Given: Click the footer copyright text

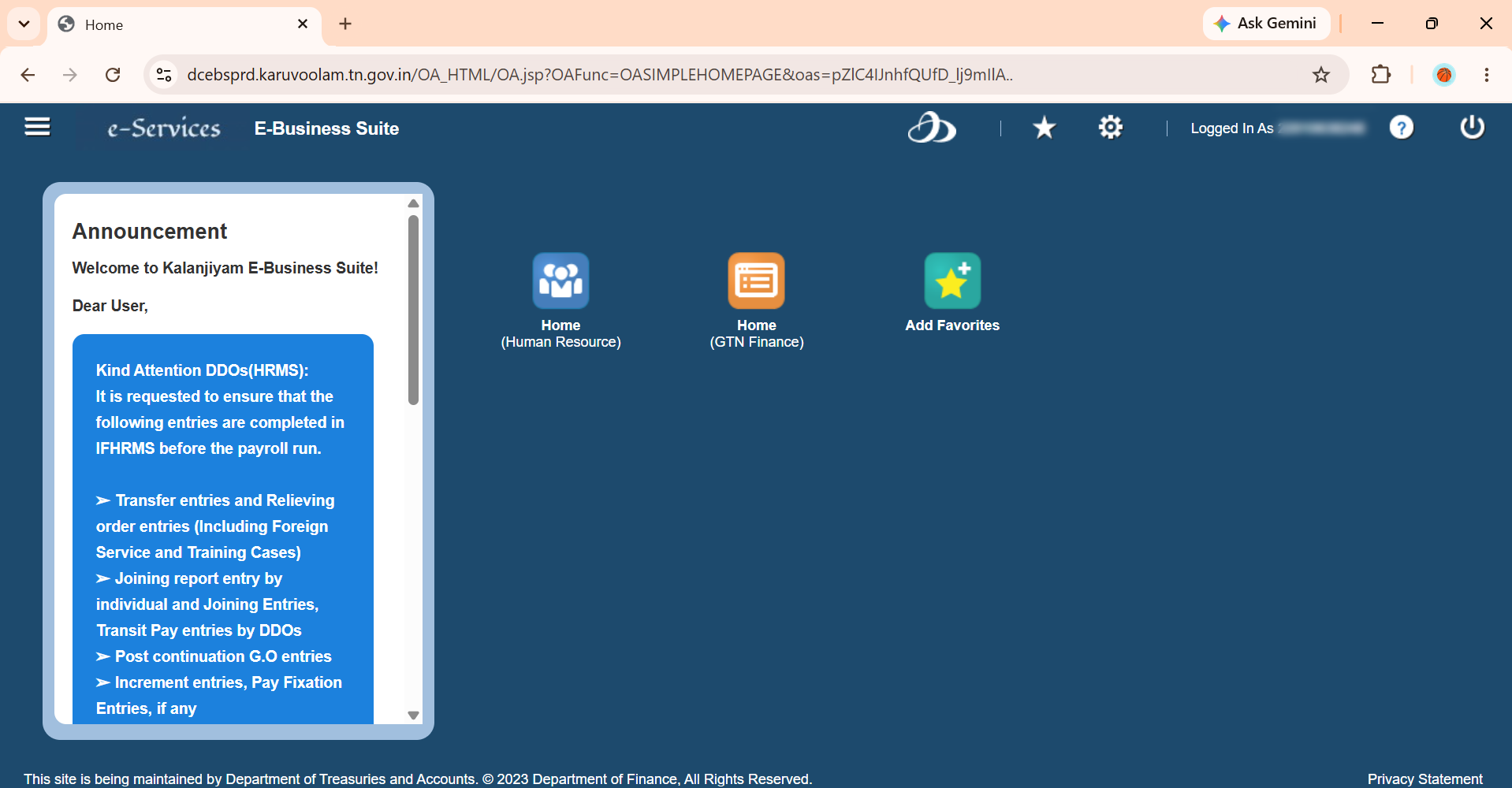Looking at the screenshot, I should click(x=418, y=779).
